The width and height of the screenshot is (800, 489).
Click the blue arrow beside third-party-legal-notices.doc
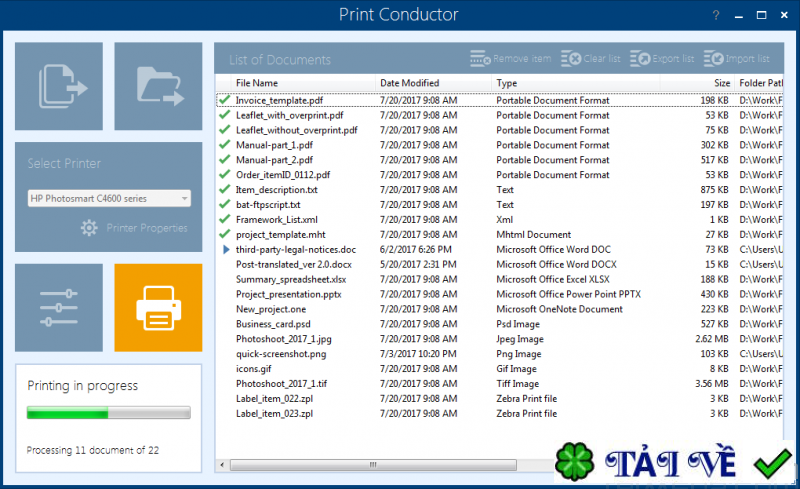(x=226, y=250)
